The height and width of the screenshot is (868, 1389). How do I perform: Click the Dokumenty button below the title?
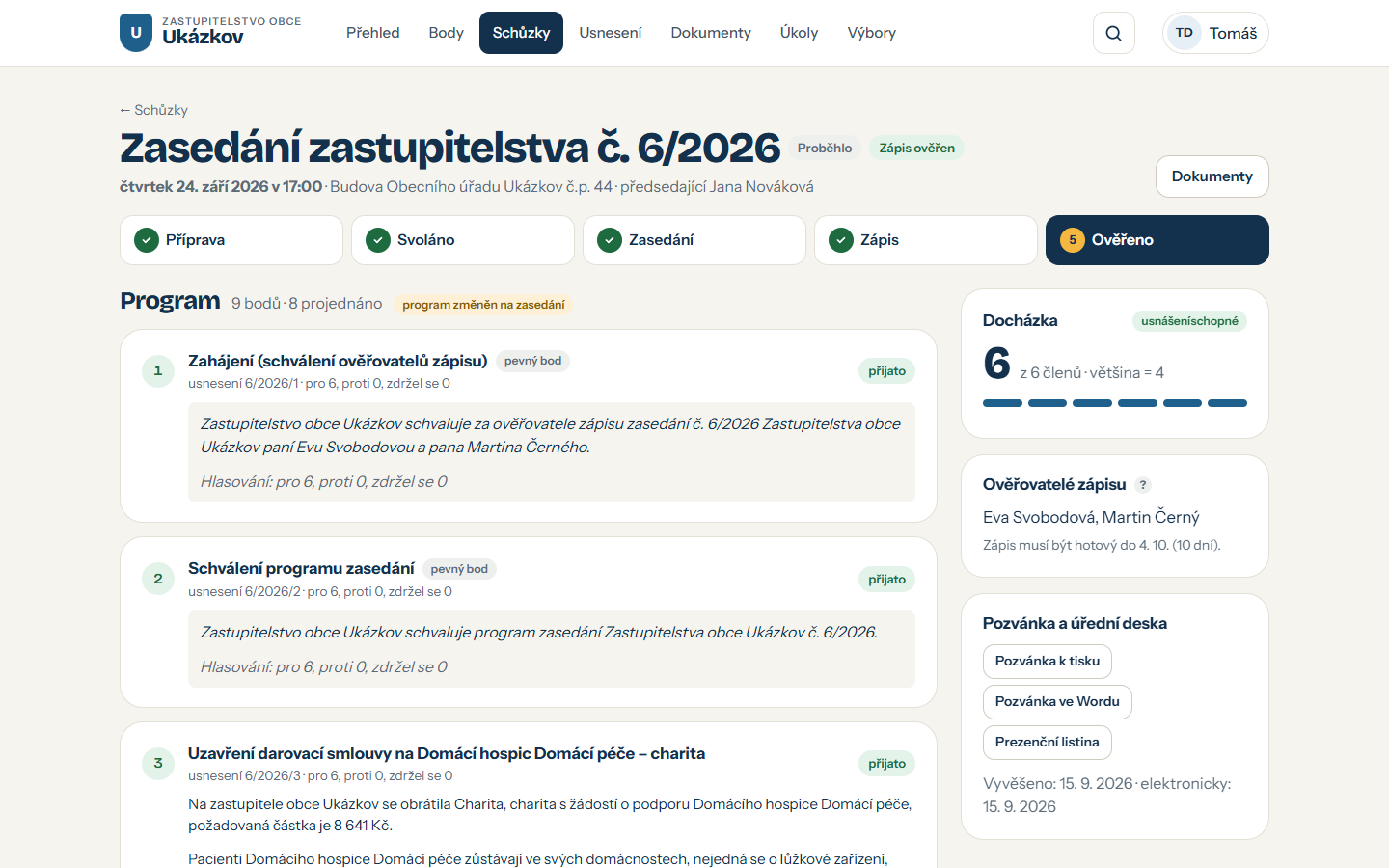[1212, 176]
